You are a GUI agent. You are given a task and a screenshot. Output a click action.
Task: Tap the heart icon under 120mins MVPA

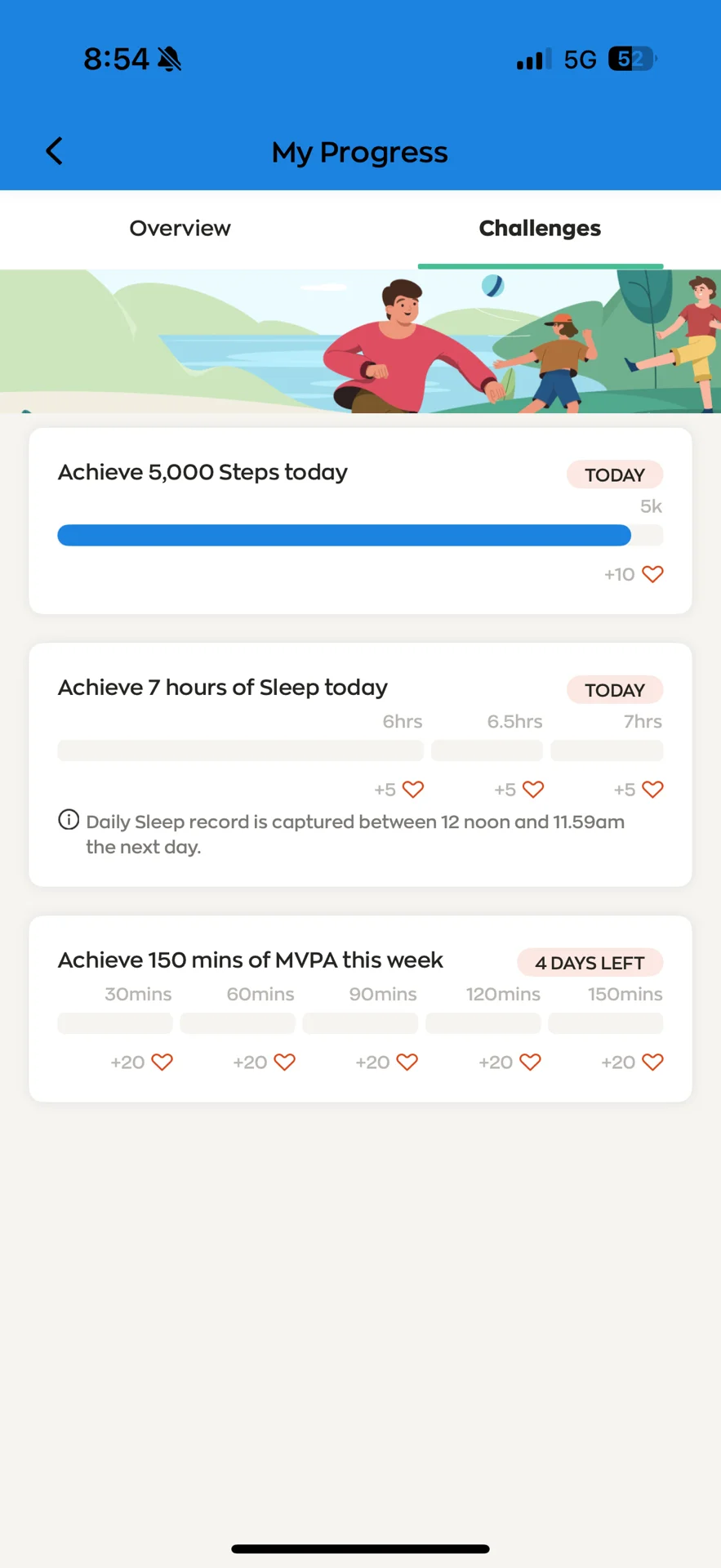(x=530, y=1062)
